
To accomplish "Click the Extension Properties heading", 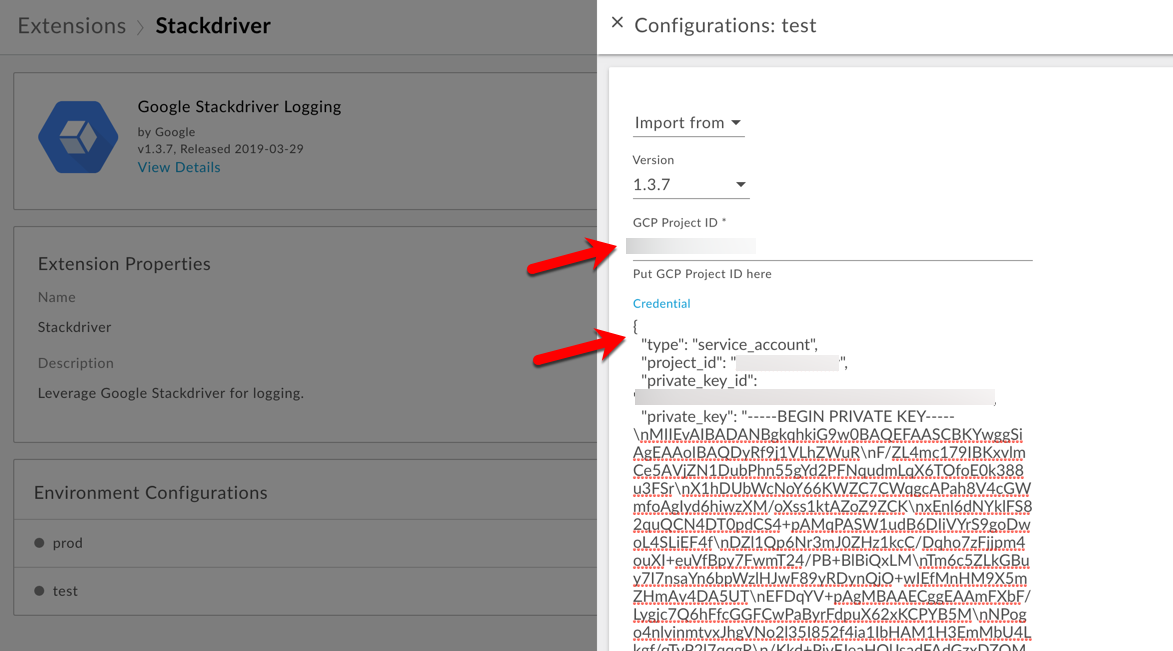I will click(x=124, y=264).
